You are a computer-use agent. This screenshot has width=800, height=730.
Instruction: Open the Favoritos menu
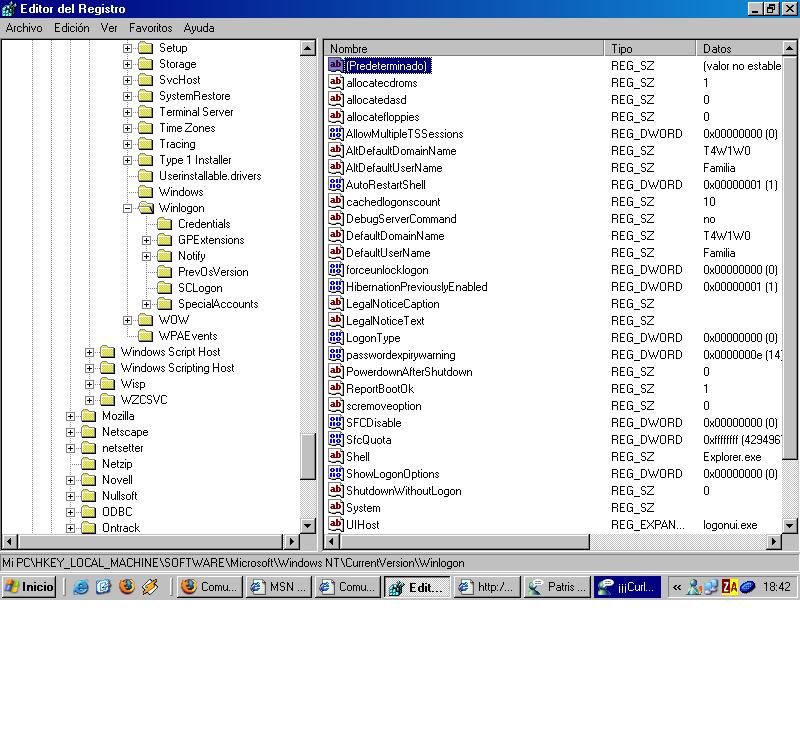coord(151,28)
